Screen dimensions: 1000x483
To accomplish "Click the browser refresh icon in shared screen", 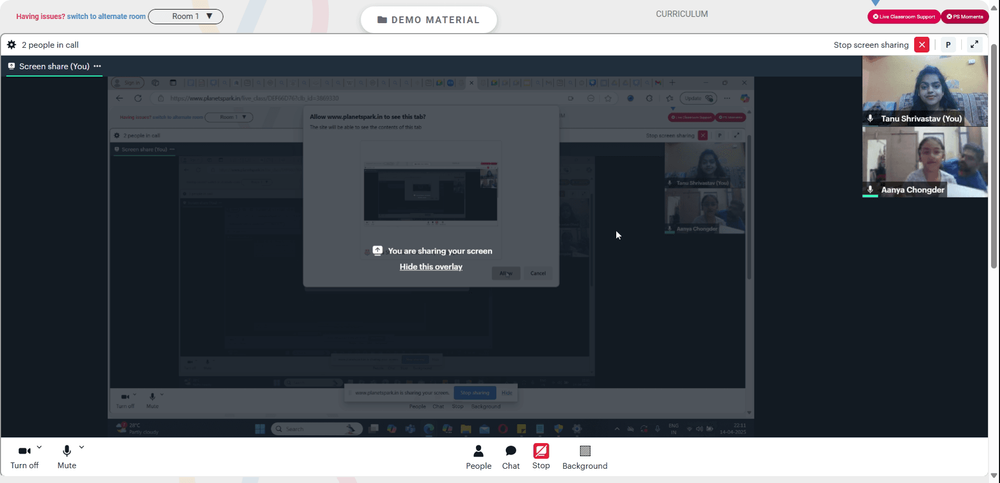I will (138, 98).
